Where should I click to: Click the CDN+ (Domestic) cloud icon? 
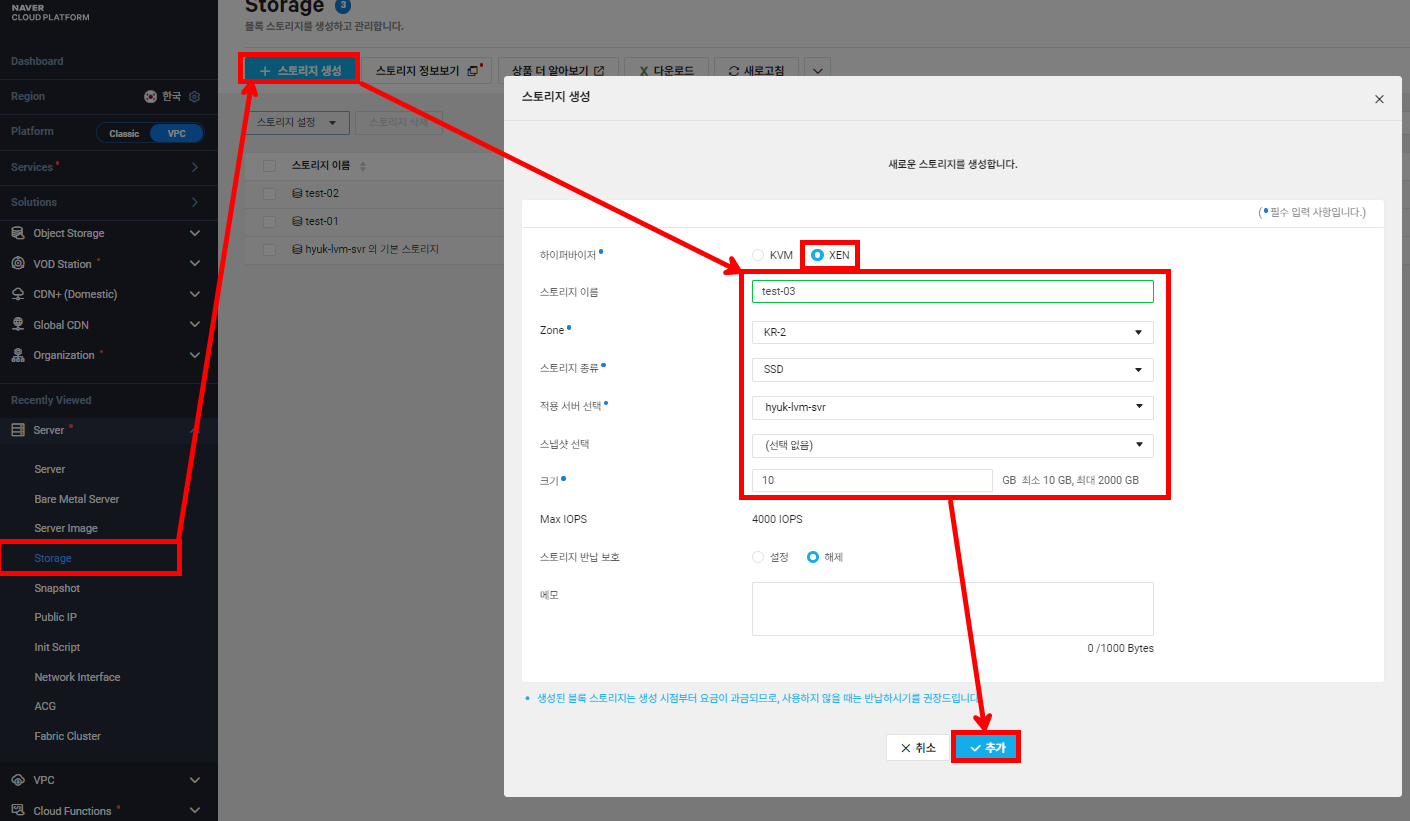pos(18,294)
